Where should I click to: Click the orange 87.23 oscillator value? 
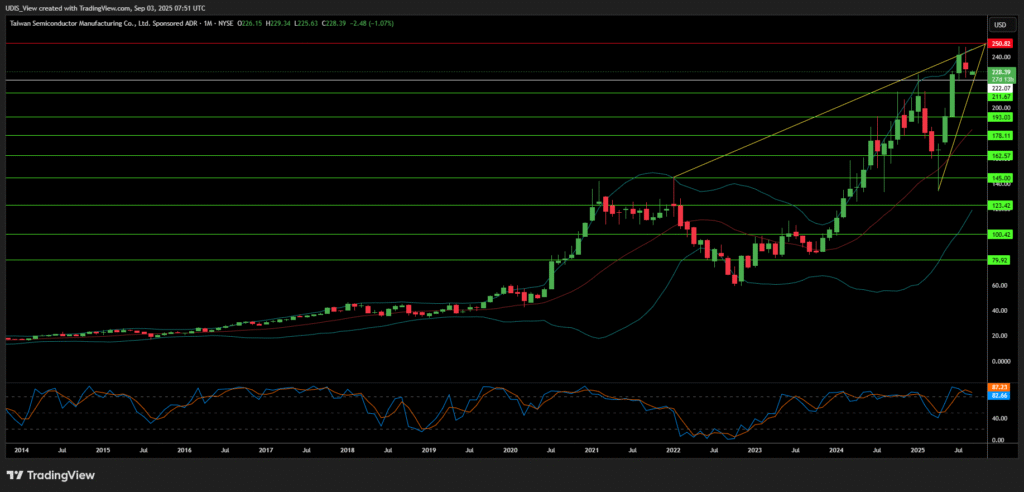(x=998, y=387)
